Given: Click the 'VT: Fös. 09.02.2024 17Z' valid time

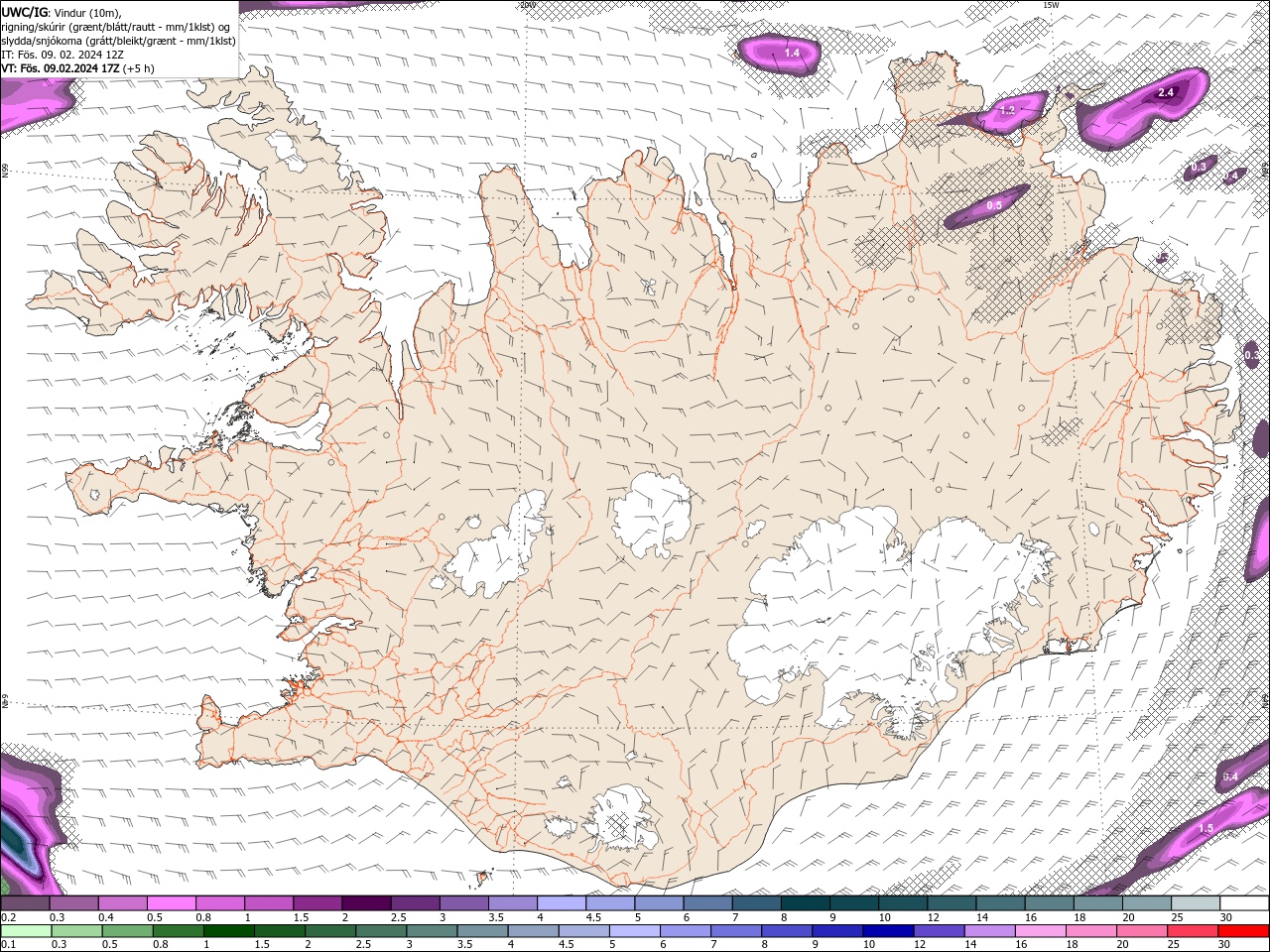Looking at the screenshot, I should click(61, 68).
